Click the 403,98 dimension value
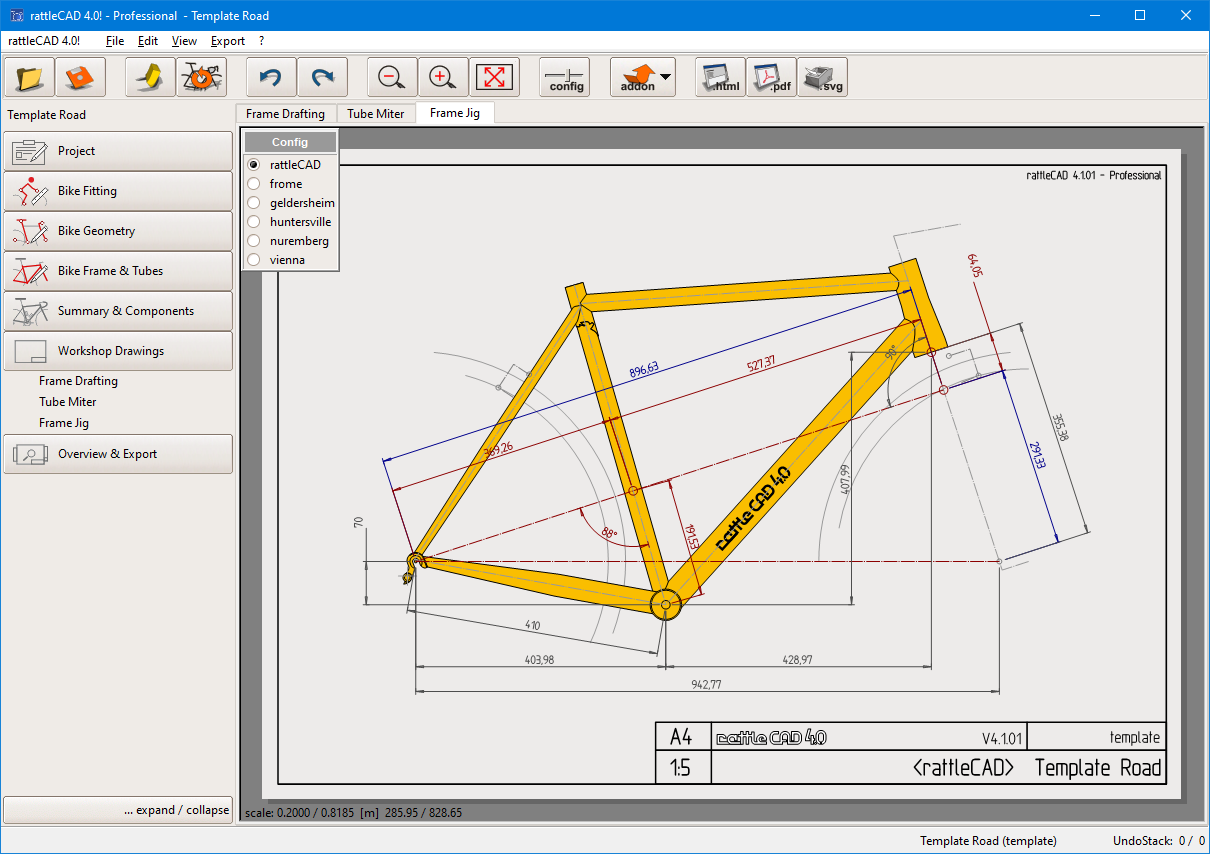The image size is (1210, 854). pyautogui.click(x=539, y=658)
